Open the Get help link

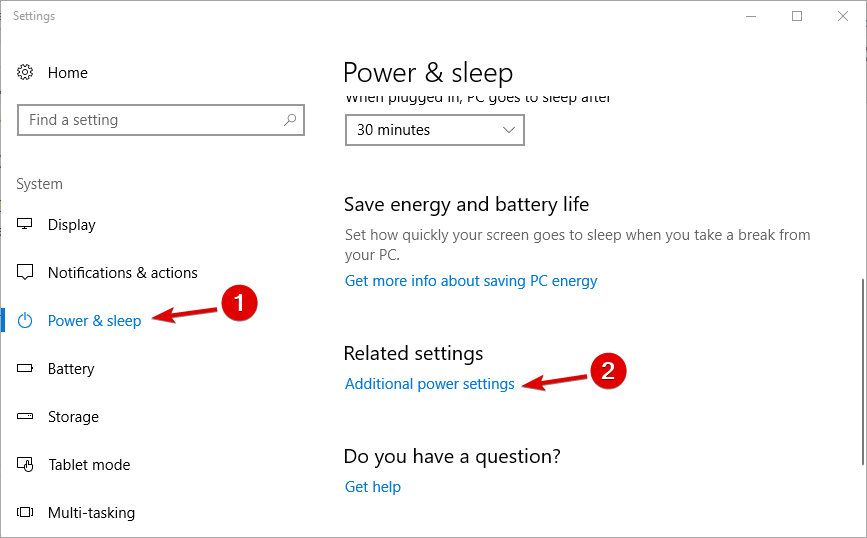click(x=372, y=487)
